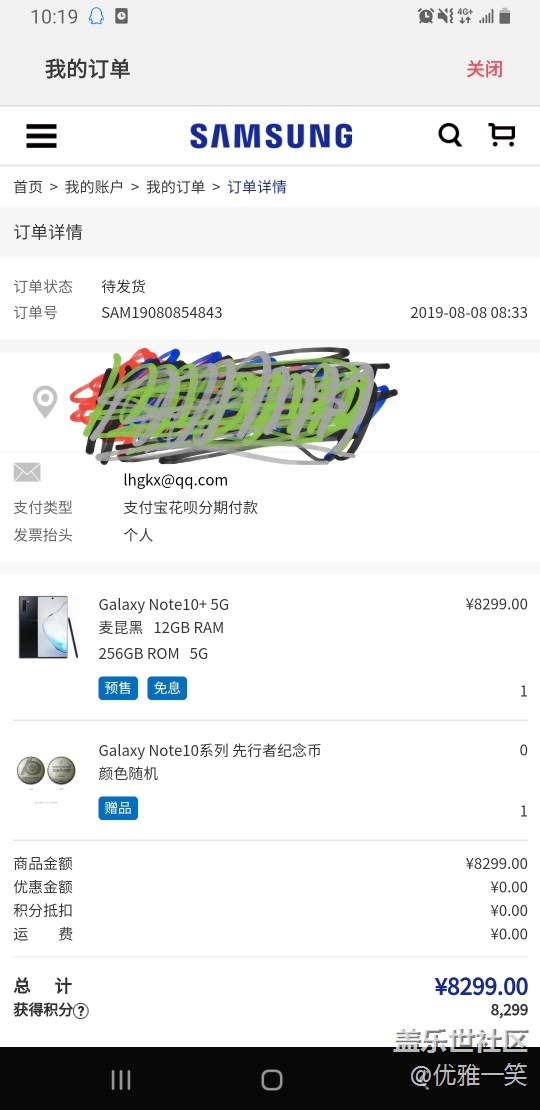Click the Samsung logo

click(x=271, y=136)
